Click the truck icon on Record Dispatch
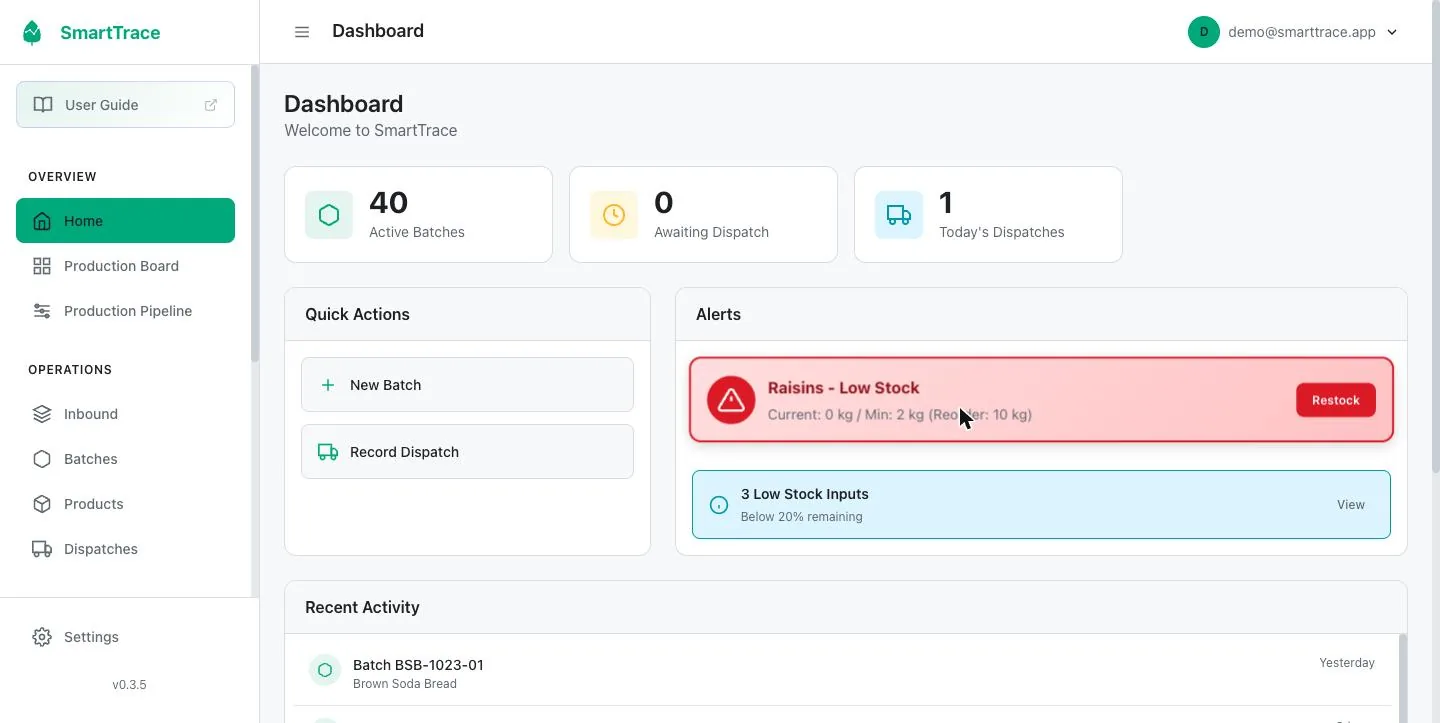The image size is (1440, 723). pos(328,452)
